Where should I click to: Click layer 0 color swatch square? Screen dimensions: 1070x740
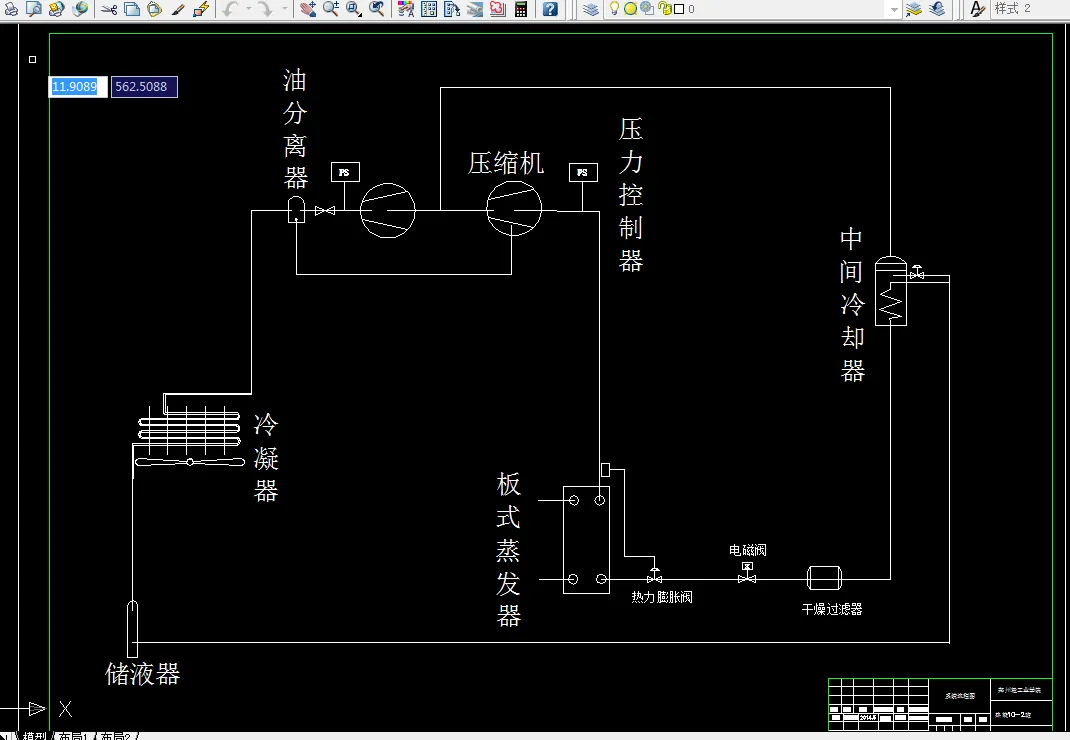(679, 9)
